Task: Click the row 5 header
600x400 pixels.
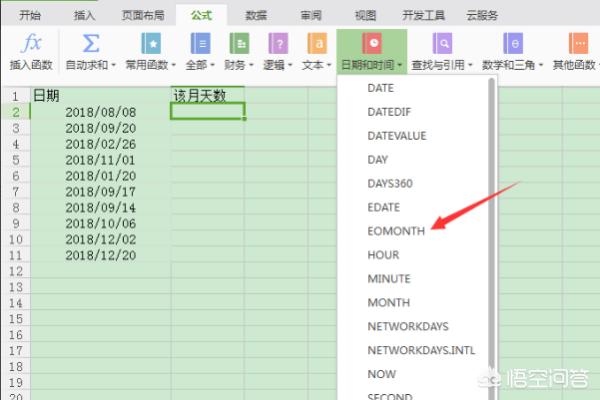Action: coord(15,159)
